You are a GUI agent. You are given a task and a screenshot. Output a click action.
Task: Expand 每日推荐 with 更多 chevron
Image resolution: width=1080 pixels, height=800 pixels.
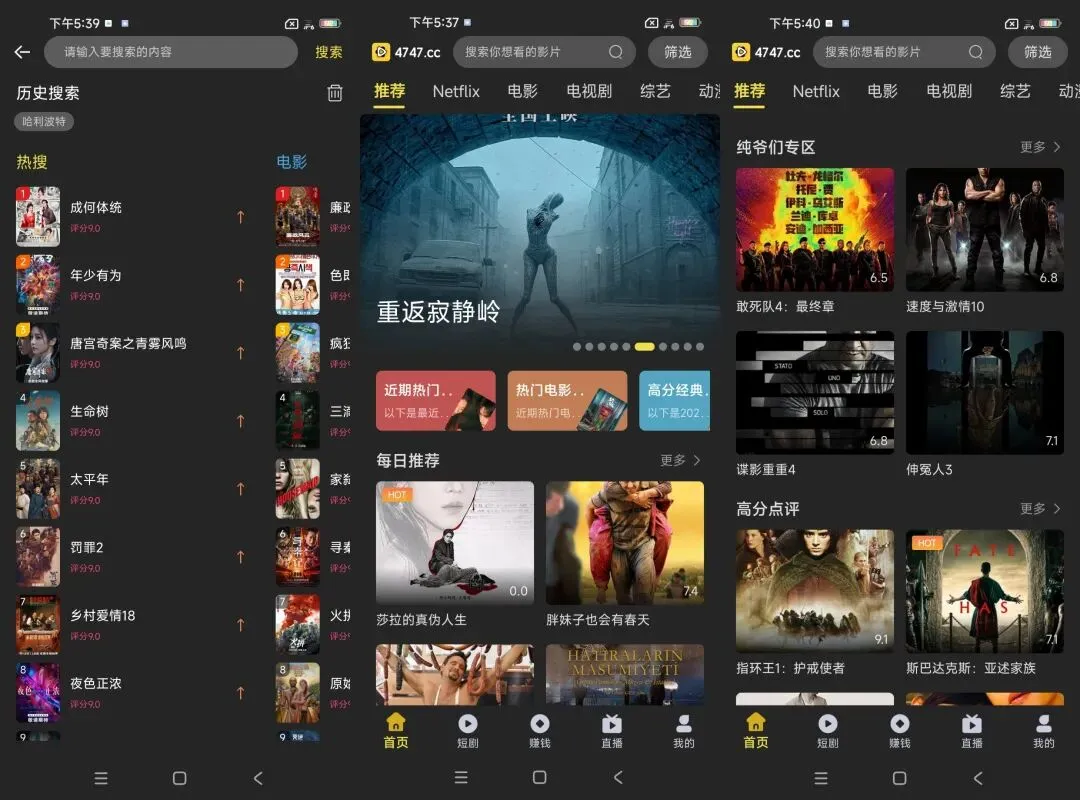pyautogui.click(x=681, y=460)
